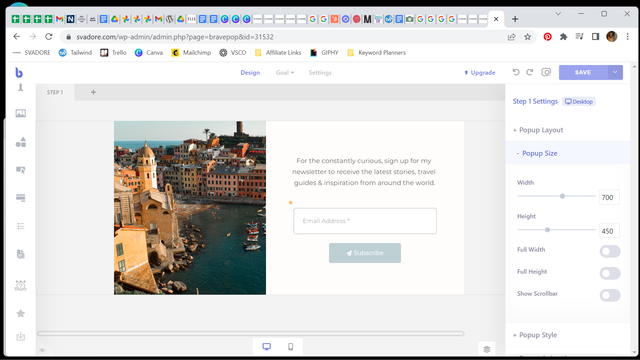Select the image element tool in sidebar
Viewport: 640px width, 360px height.
20,113
